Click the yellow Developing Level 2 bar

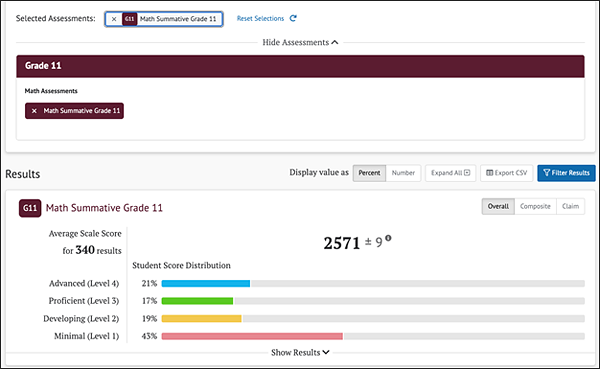click(202, 318)
